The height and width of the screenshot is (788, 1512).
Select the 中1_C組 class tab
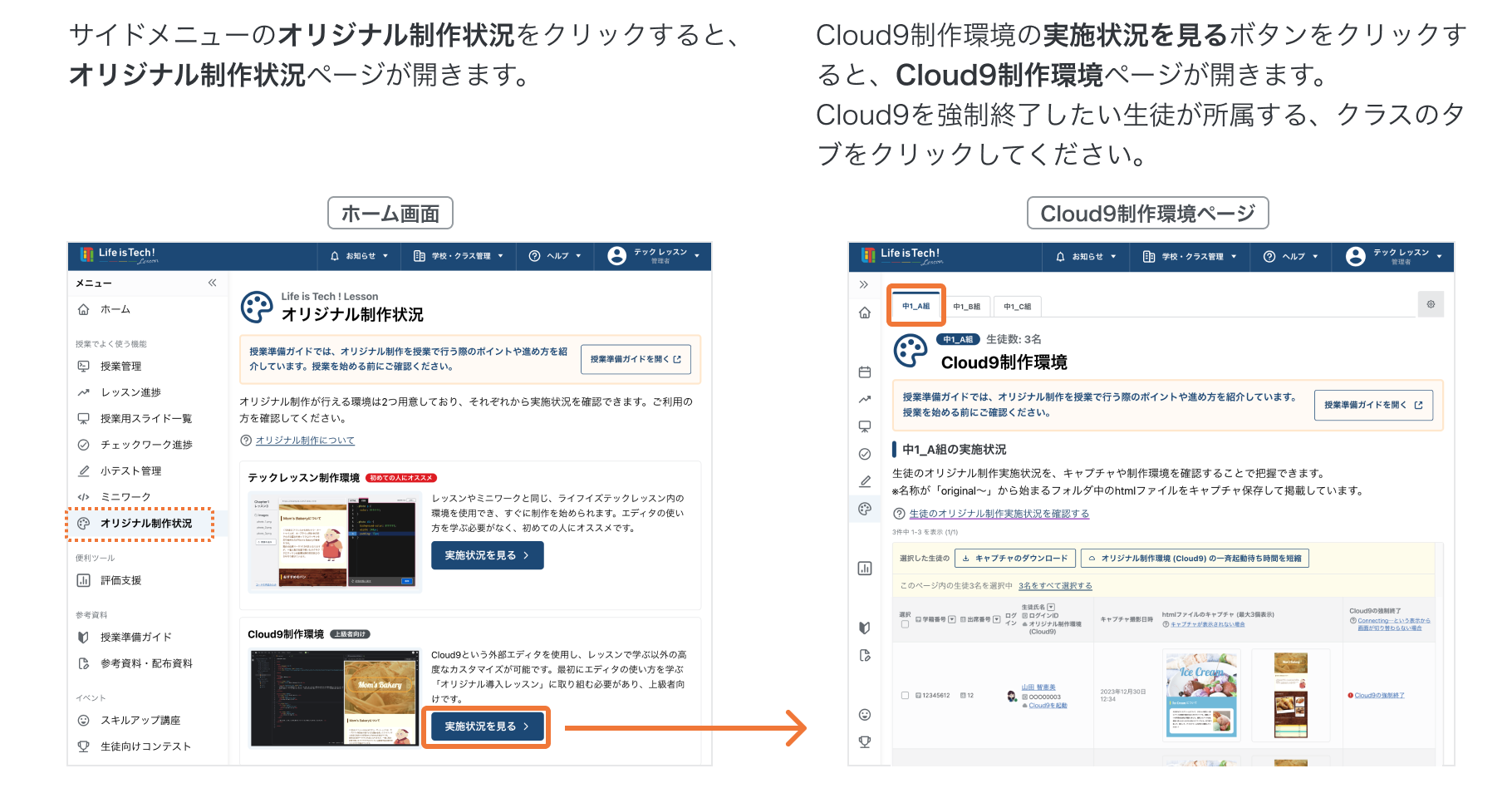coord(1017,307)
